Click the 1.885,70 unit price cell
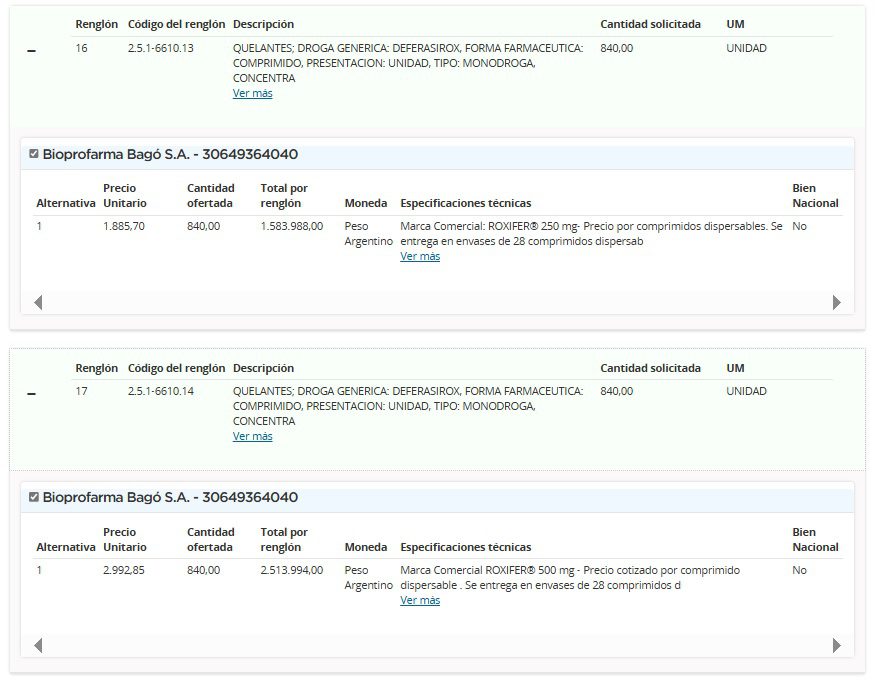The image size is (878, 683). pyautogui.click(x=124, y=226)
